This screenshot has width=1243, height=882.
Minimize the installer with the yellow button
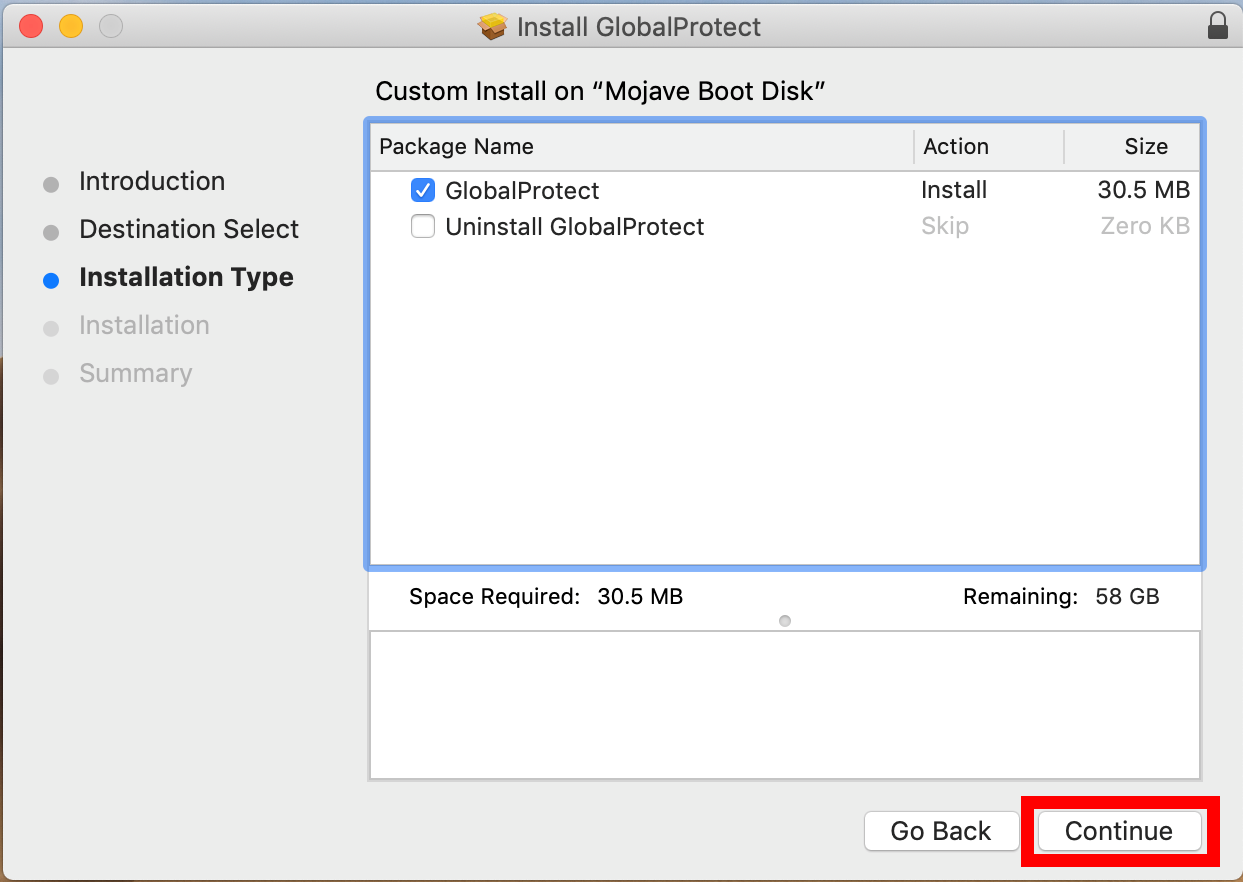pyautogui.click(x=71, y=26)
